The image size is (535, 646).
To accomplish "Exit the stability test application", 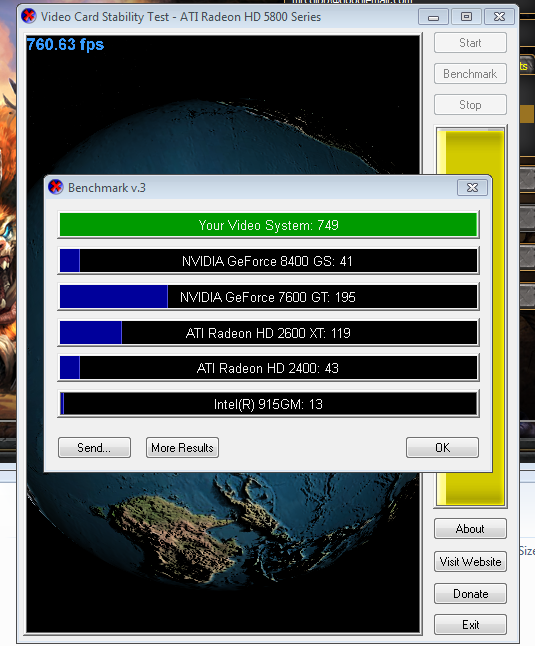I will [x=470, y=625].
